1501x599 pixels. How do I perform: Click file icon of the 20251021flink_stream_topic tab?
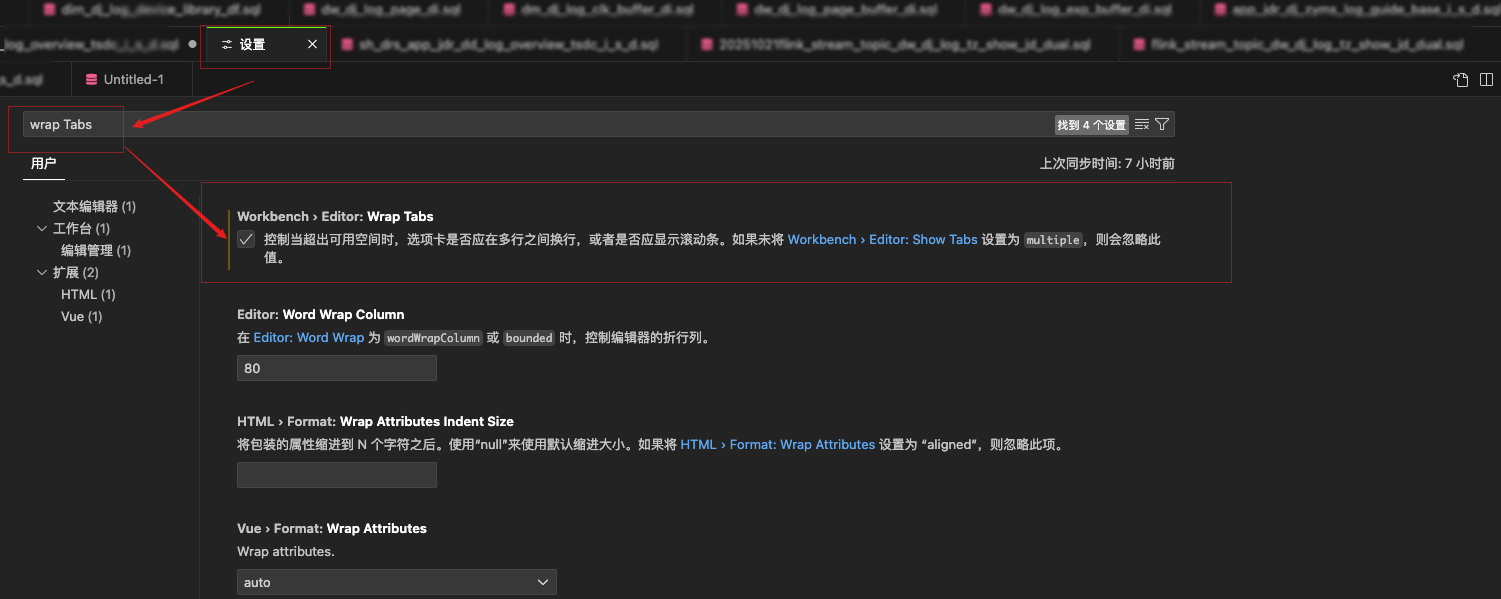[x=707, y=45]
